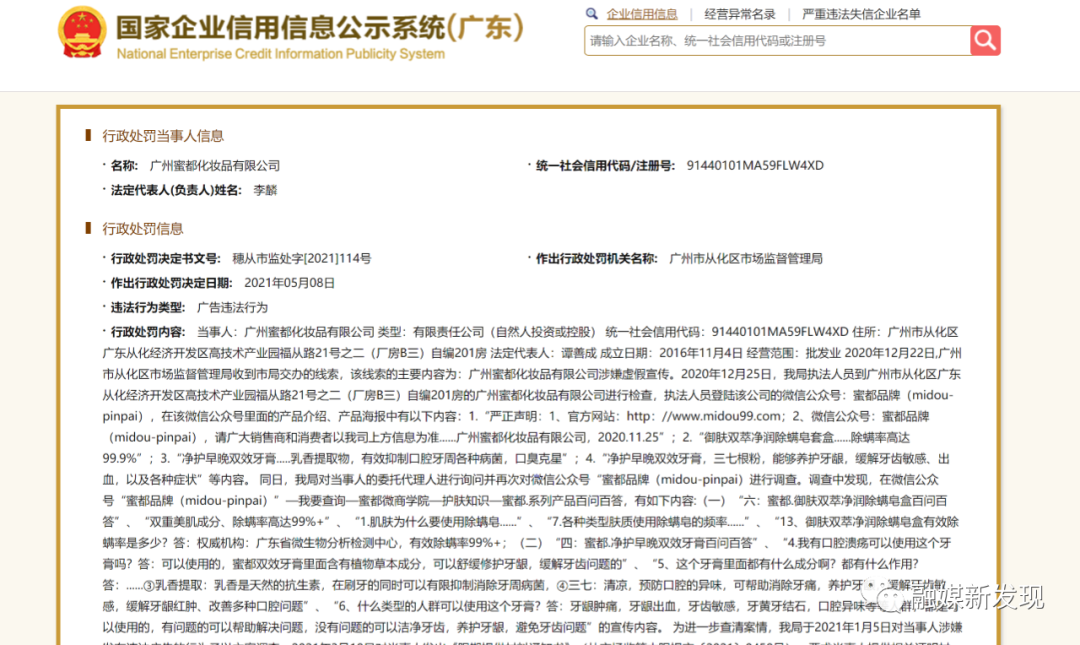Click the small magnifier icon beside 企业信用信息

tap(592, 13)
